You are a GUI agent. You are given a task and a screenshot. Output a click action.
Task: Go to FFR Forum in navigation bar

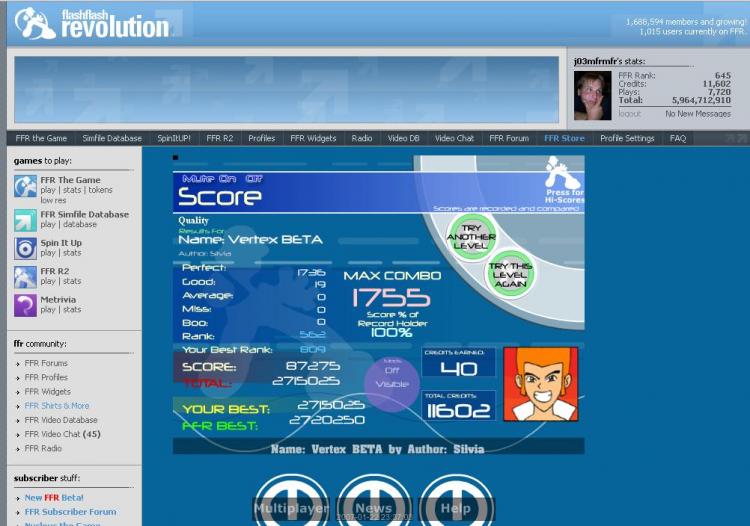tap(509, 138)
